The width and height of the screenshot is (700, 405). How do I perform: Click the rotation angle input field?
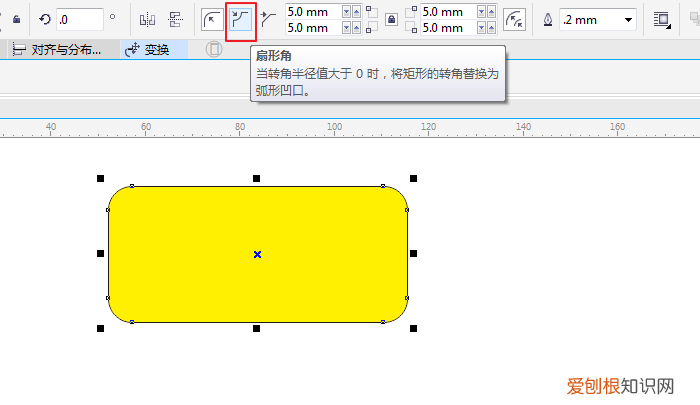(x=79, y=19)
